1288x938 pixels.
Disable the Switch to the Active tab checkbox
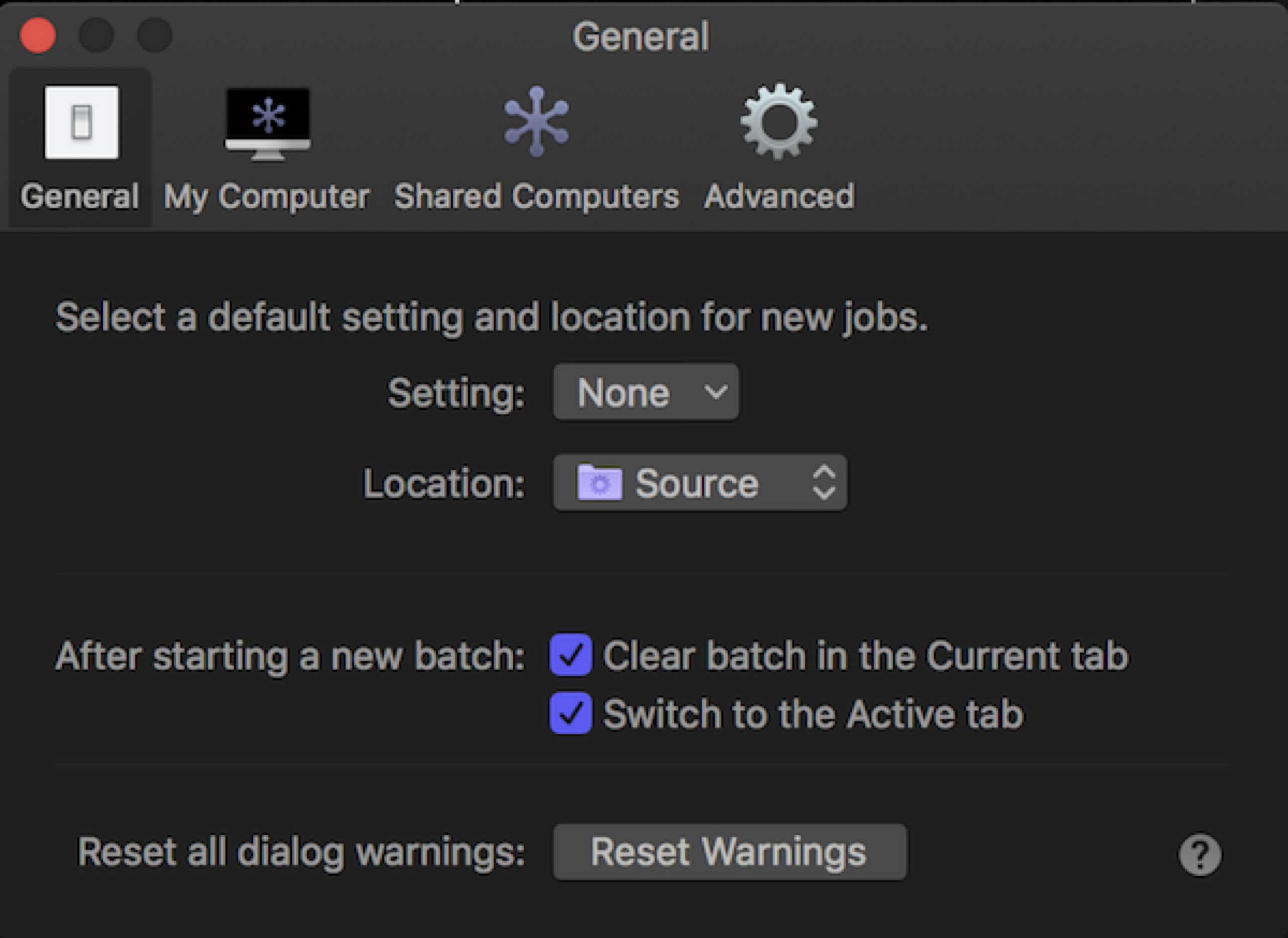570,713
